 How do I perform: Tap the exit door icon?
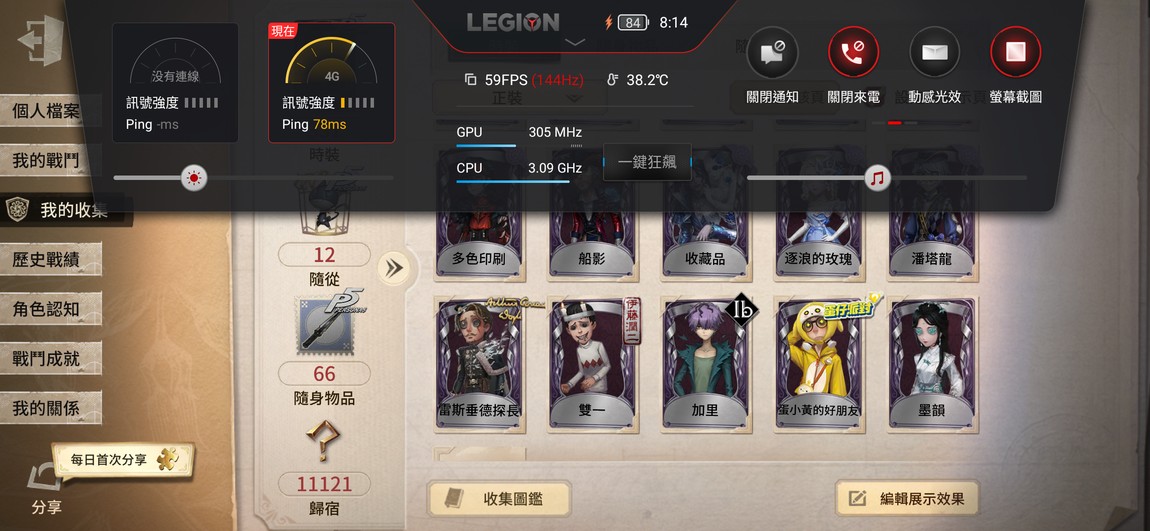(x=40, y=40)
